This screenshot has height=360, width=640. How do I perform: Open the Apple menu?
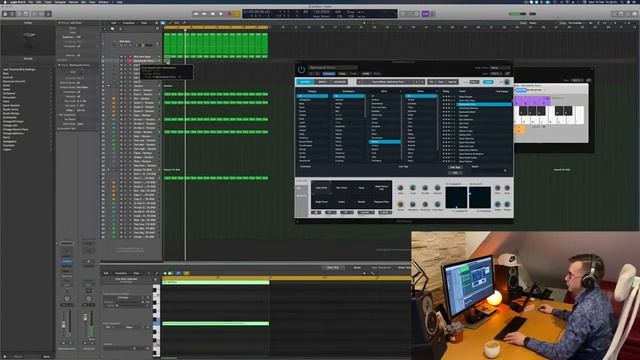4,2
